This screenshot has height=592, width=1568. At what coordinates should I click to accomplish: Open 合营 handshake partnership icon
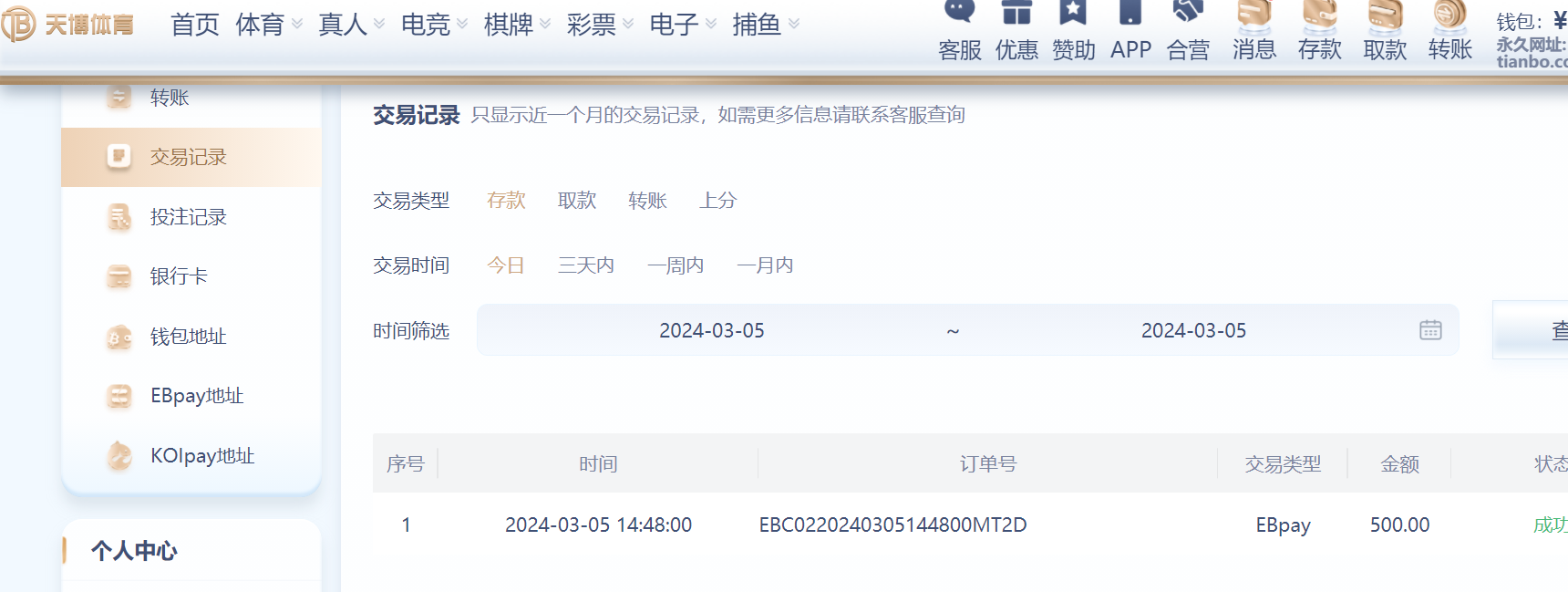click(x=1188, y=11)
